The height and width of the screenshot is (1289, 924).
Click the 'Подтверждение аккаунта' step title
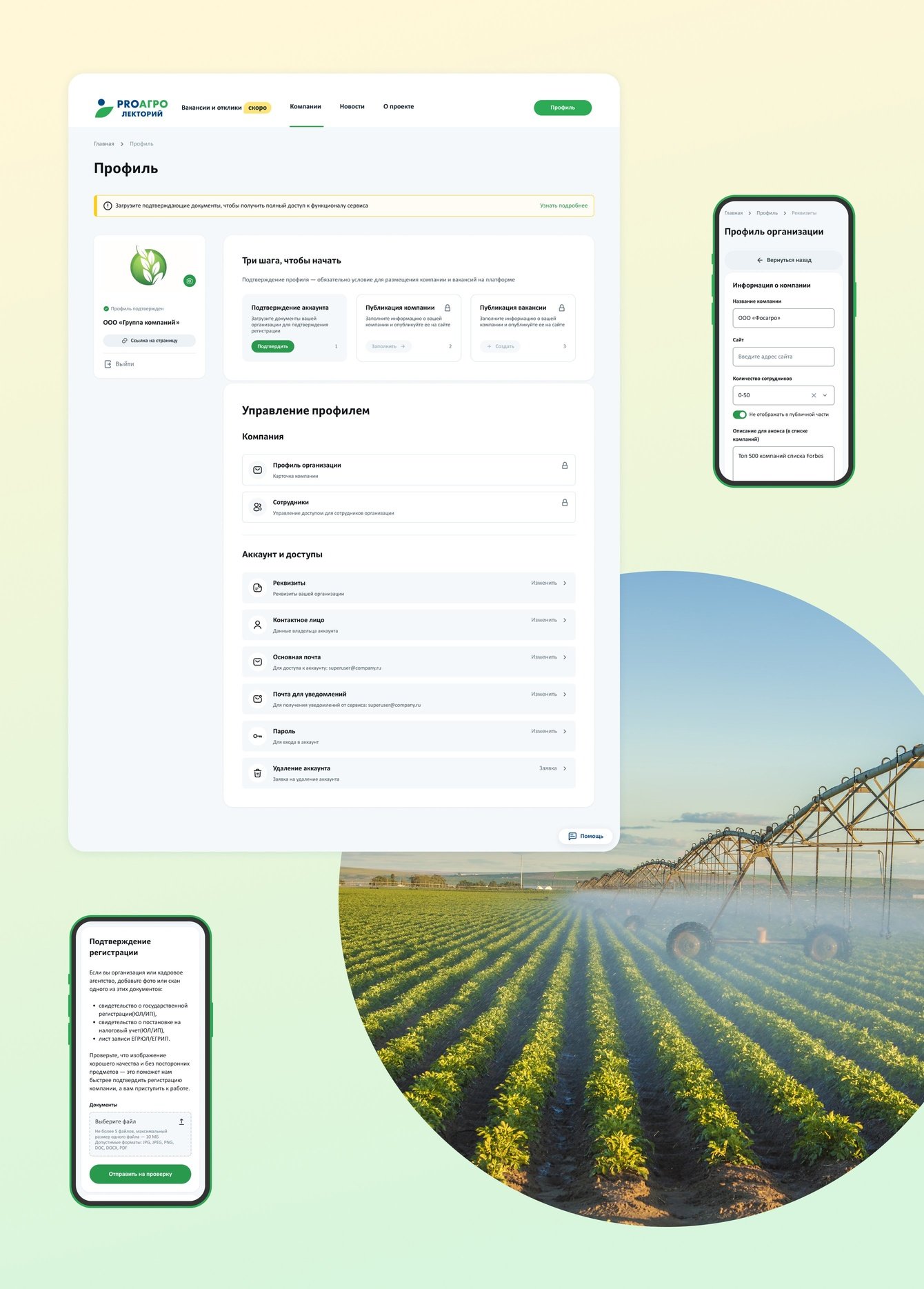(290, 308)
